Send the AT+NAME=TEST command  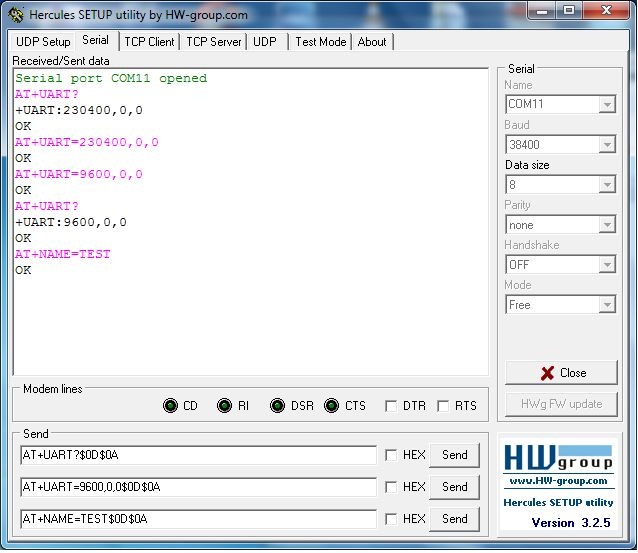[454, 519]
